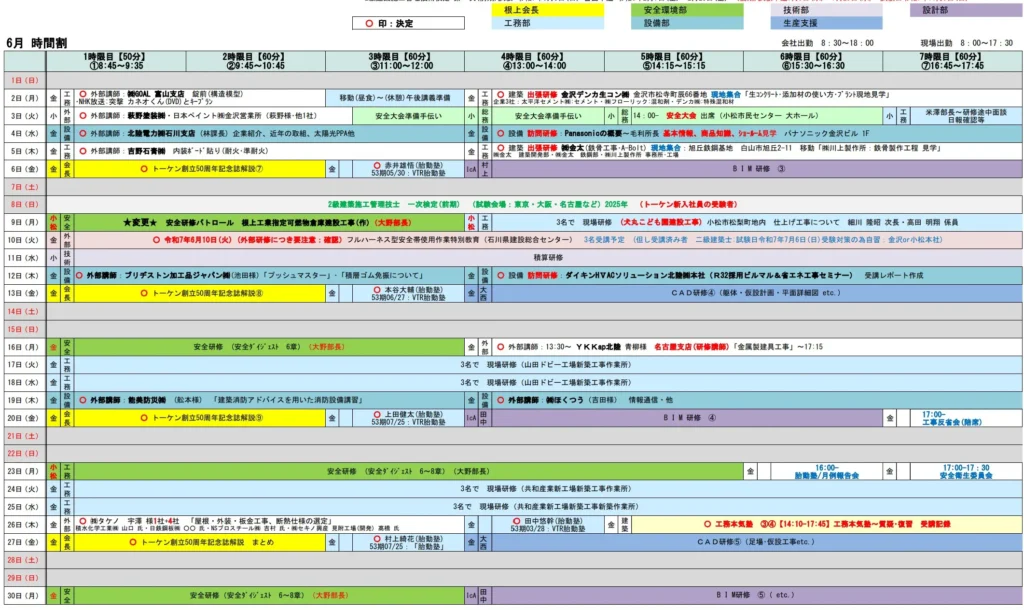Click 'トーケン創立50周年記念誌解説⑦' cell

199,169
